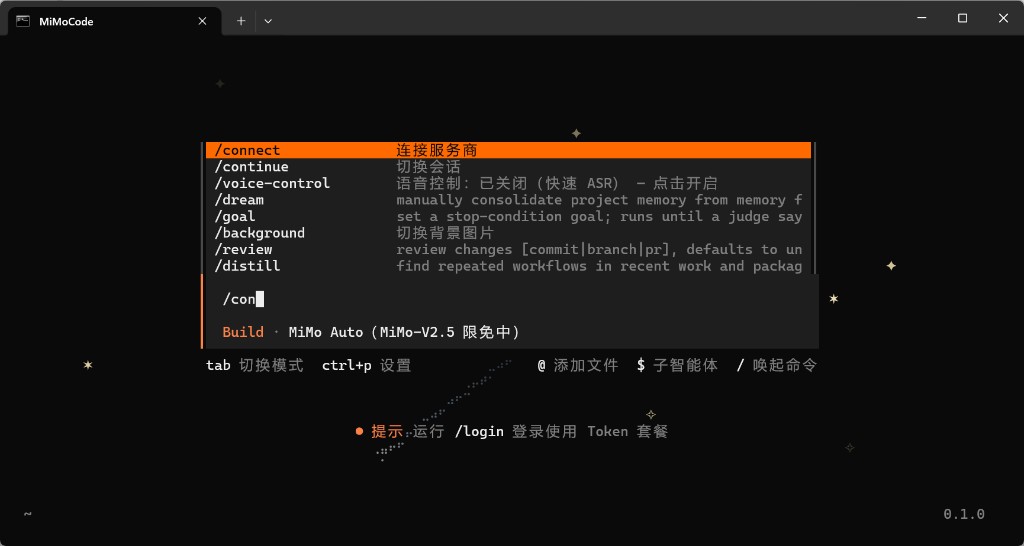Image resolution: width=1024 pixels, height=546 pixels.
Task: Expand the terminal profiles dropdown arrow
Action: [x=268, y=21]
